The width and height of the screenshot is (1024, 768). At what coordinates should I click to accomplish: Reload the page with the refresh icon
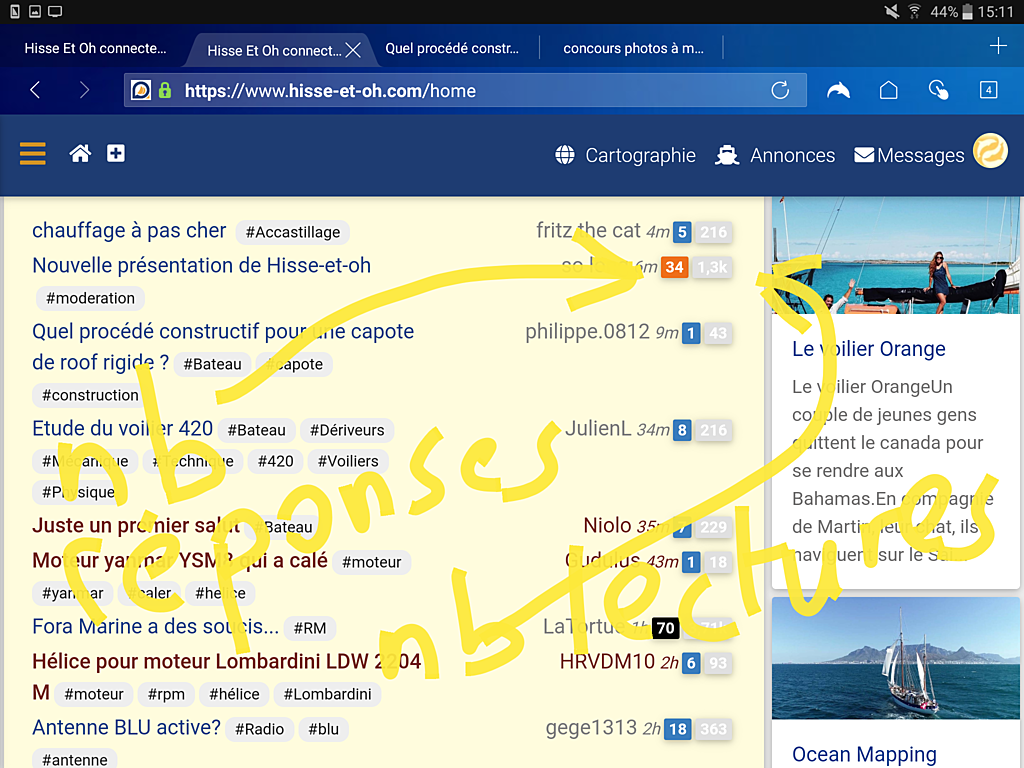(780, 90)
